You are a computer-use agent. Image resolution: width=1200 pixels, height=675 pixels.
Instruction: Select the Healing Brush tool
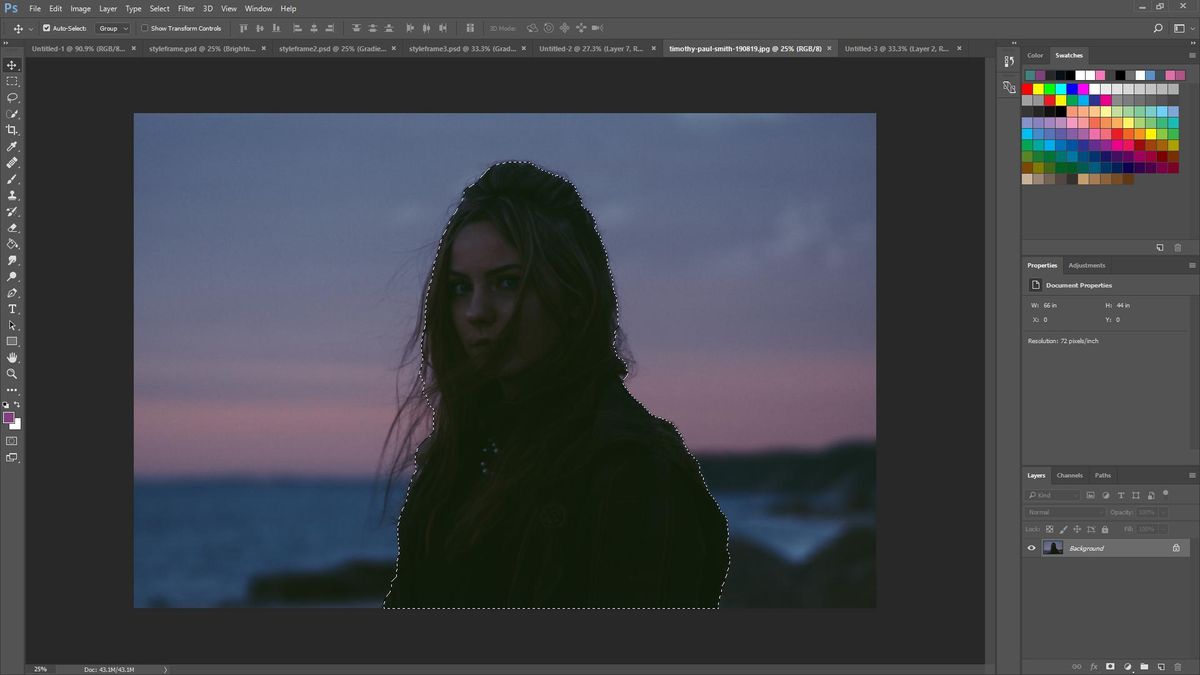coord(12,162)
